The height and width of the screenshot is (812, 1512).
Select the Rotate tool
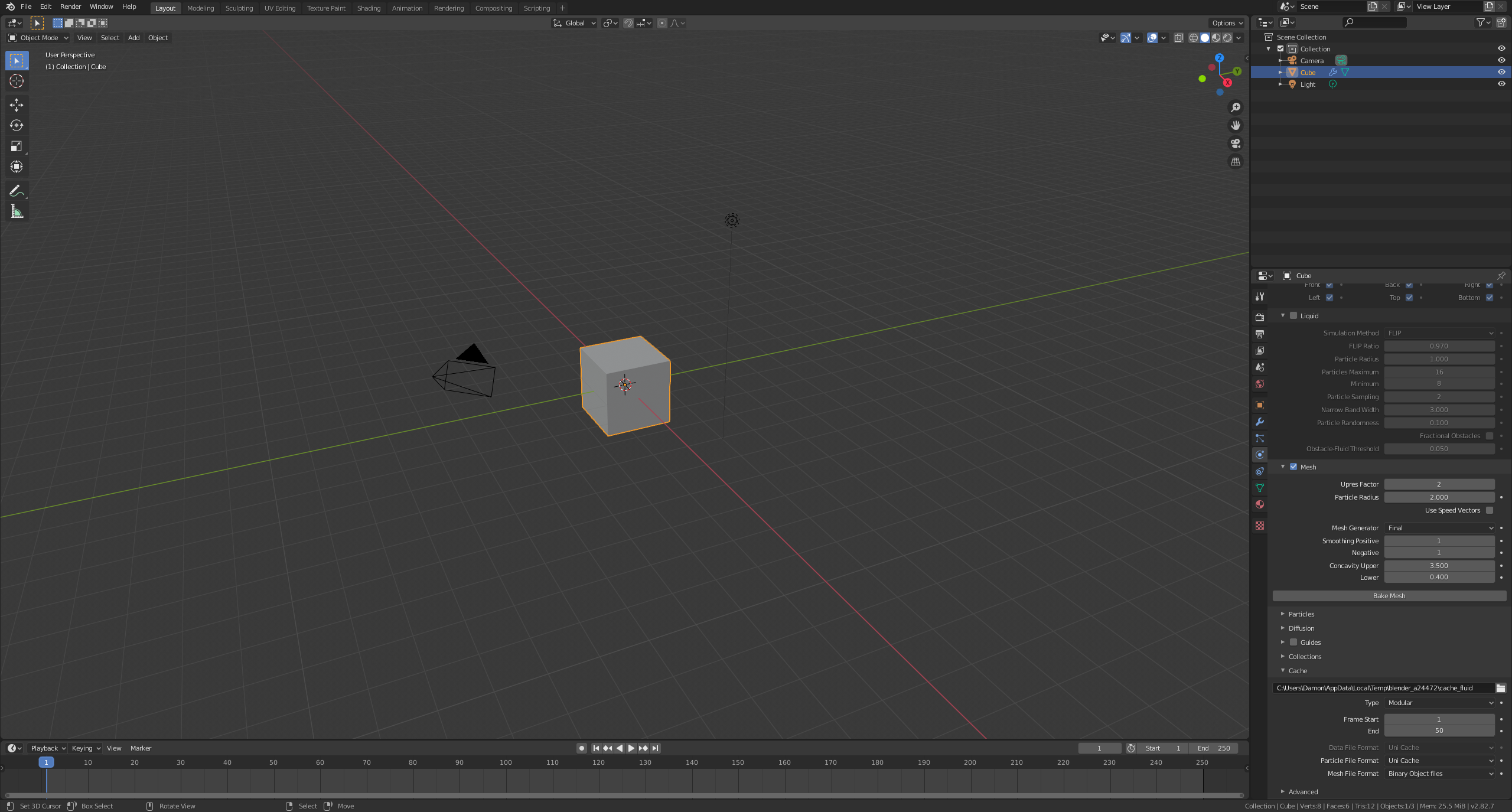[x=17, y=125]
